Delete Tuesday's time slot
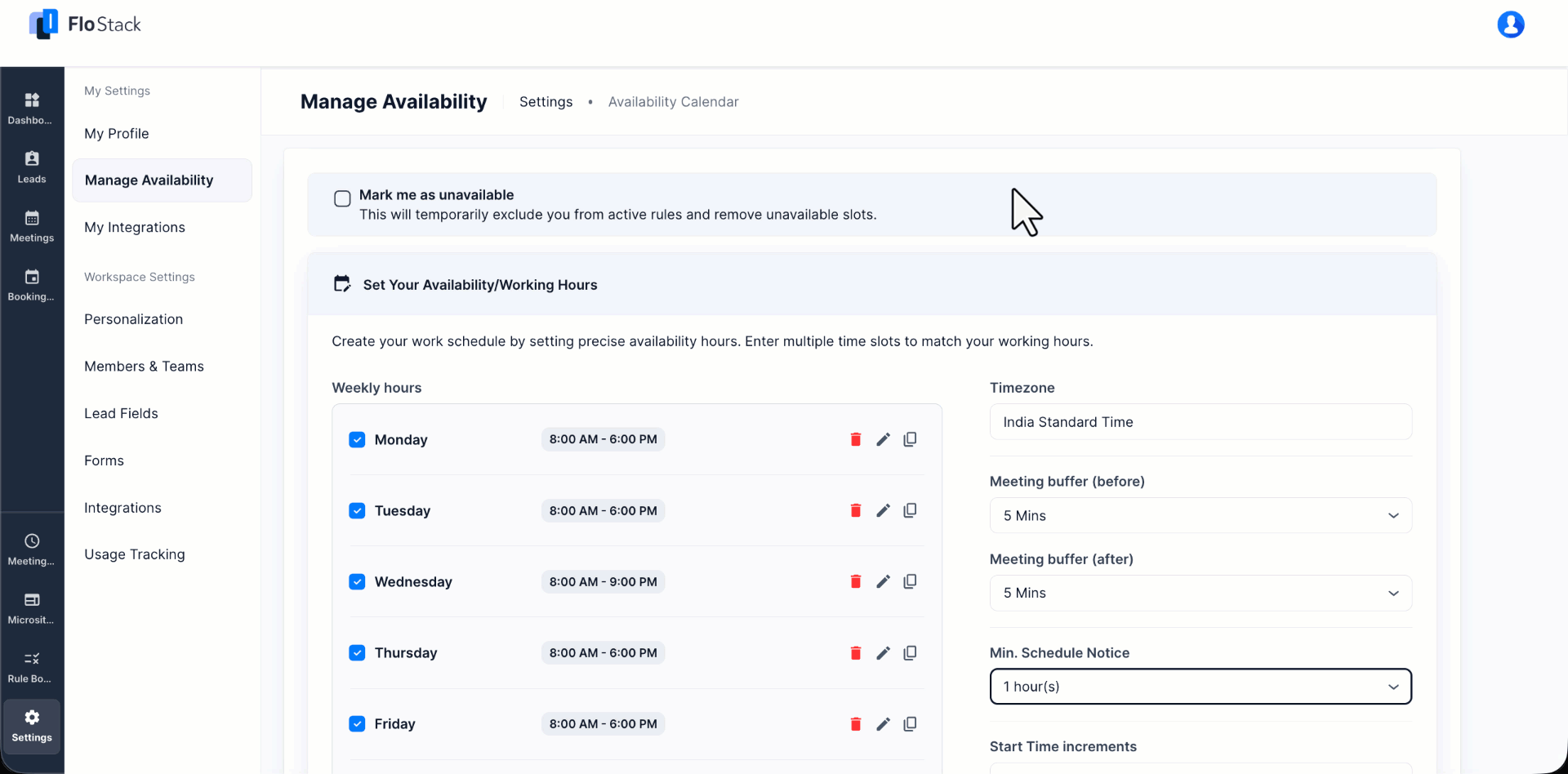 point(855,510)
